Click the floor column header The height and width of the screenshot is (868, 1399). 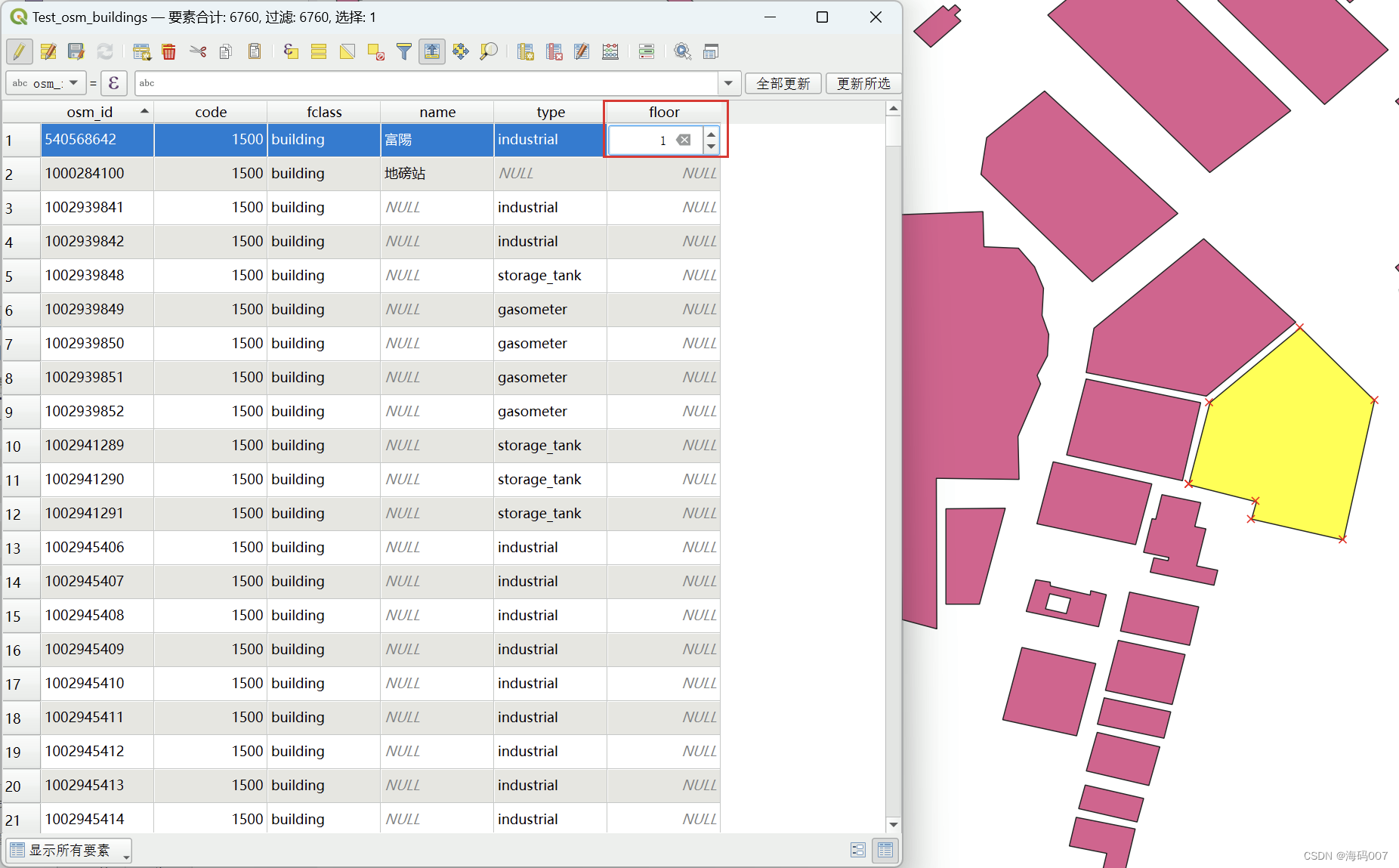pyautogui.click(x=664, y=112)
